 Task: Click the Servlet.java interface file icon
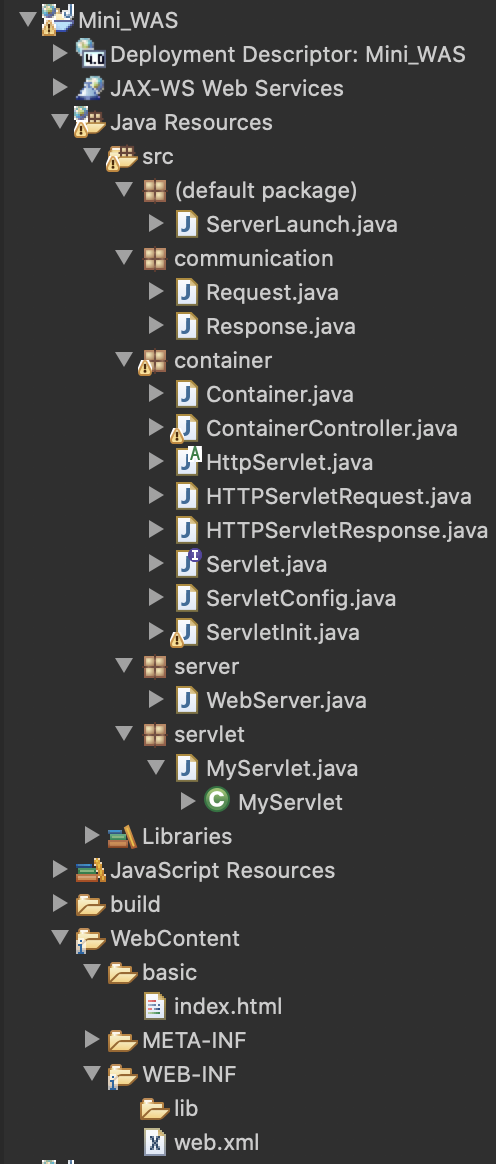[x=189, y=563]
